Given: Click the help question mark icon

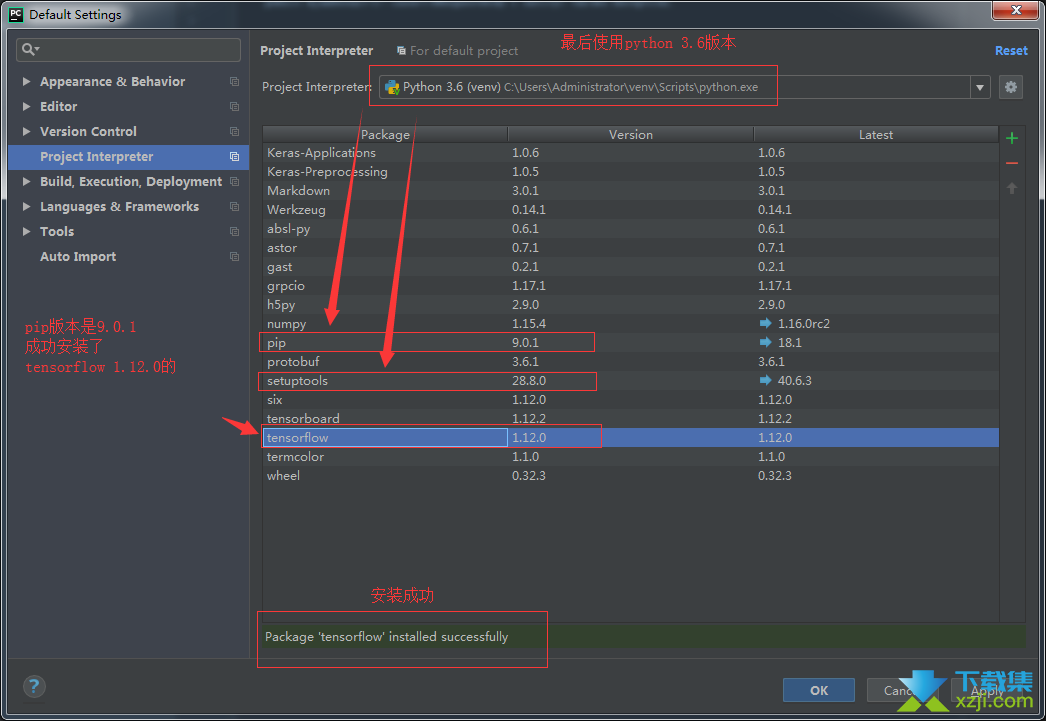Looking at the screenshot, I should 34,686.
